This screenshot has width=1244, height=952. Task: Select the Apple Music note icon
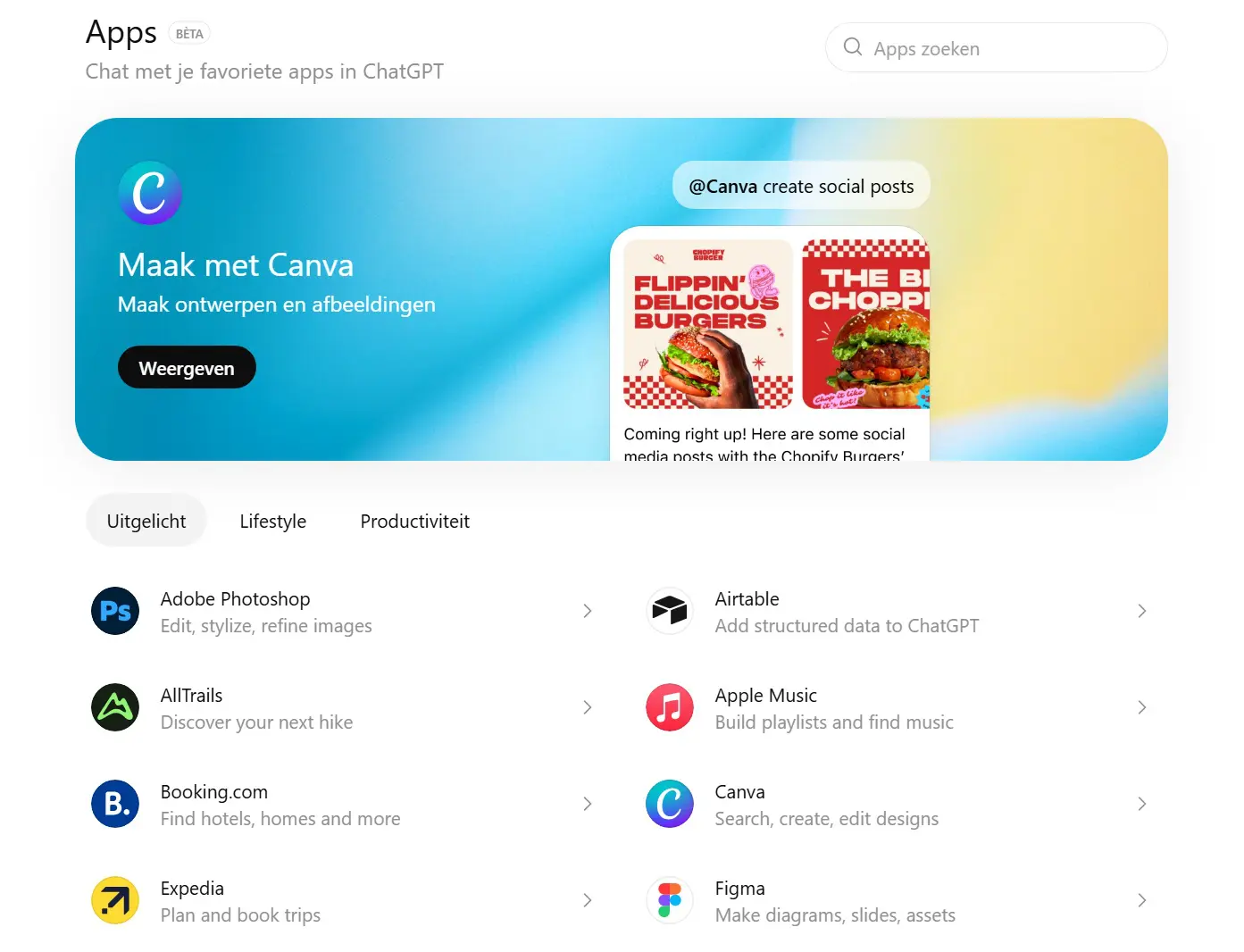(x=670, y=707)
